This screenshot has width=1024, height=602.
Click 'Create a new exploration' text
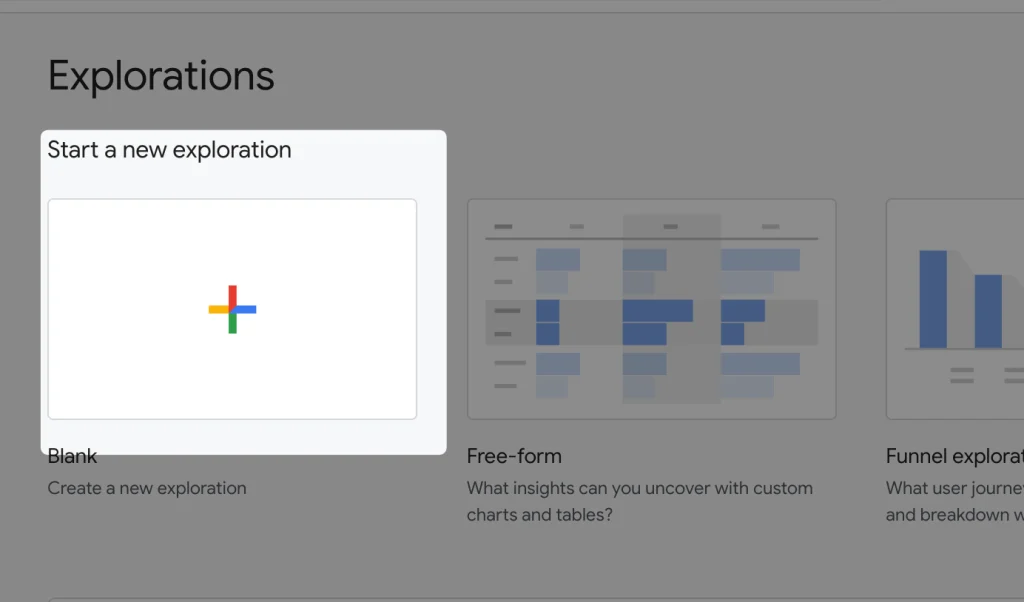pos(146,488)
